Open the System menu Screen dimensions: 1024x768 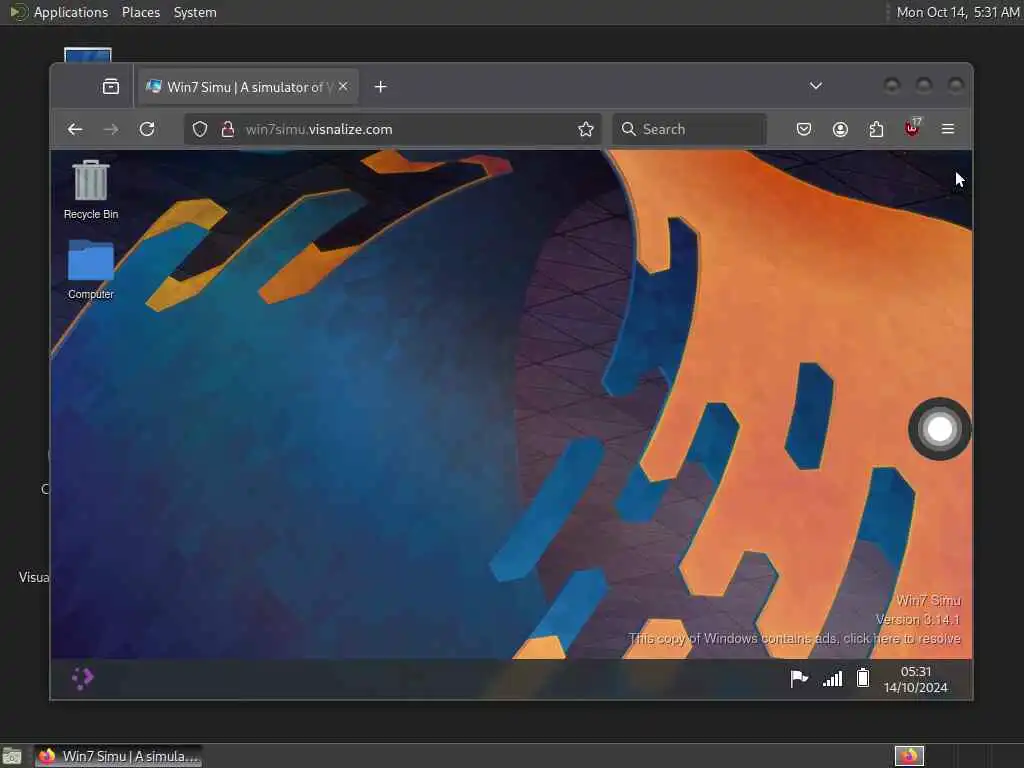[x=195, y=12]
